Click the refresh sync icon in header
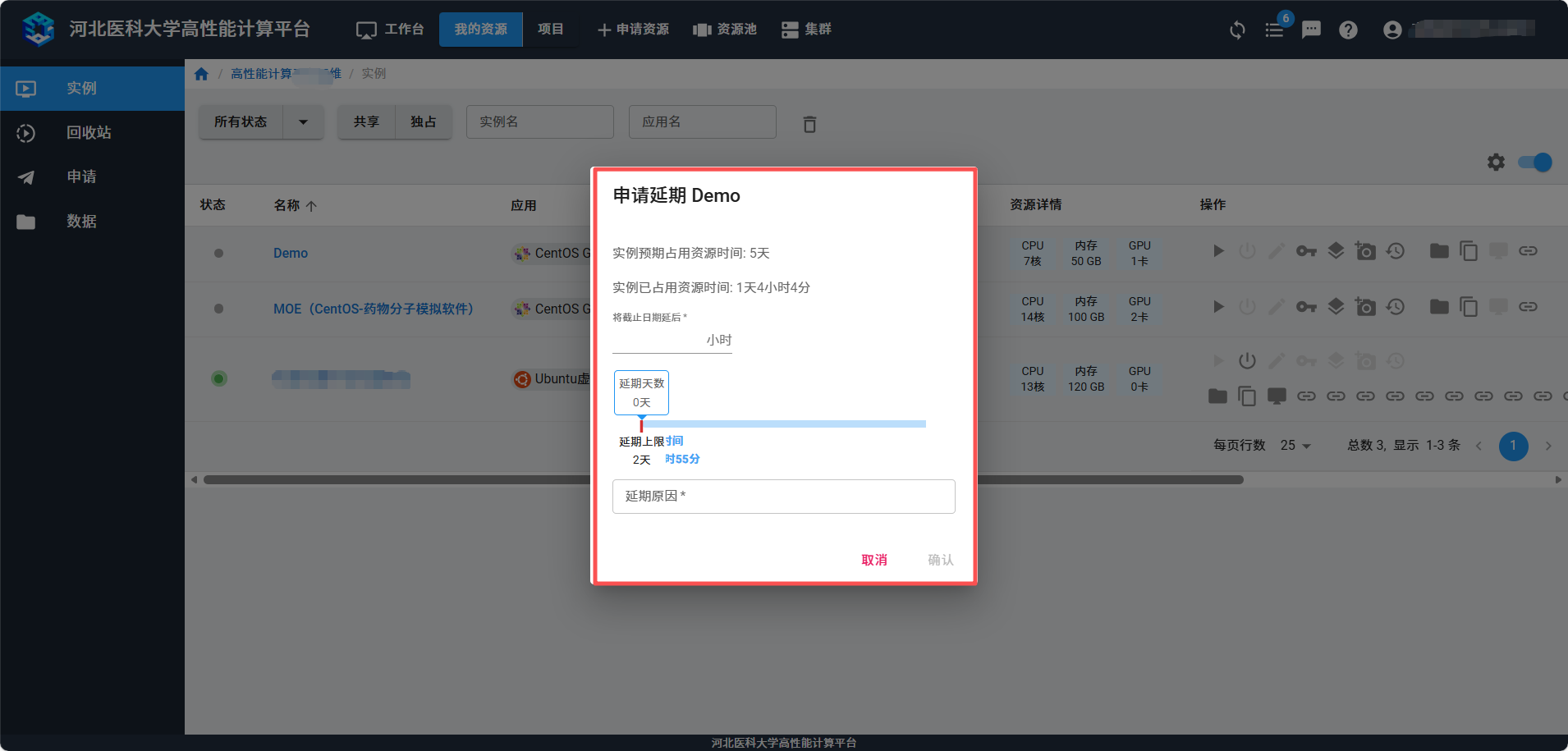1568x751 pixels. [1237, 30]
